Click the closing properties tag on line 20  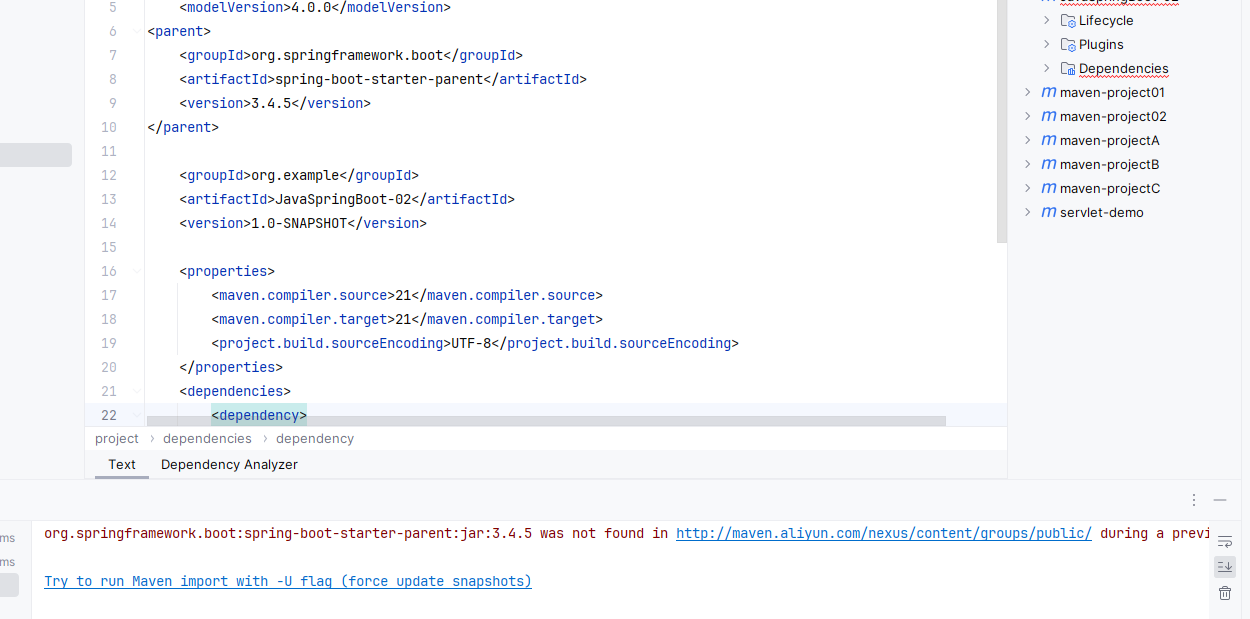coord(231,367)
